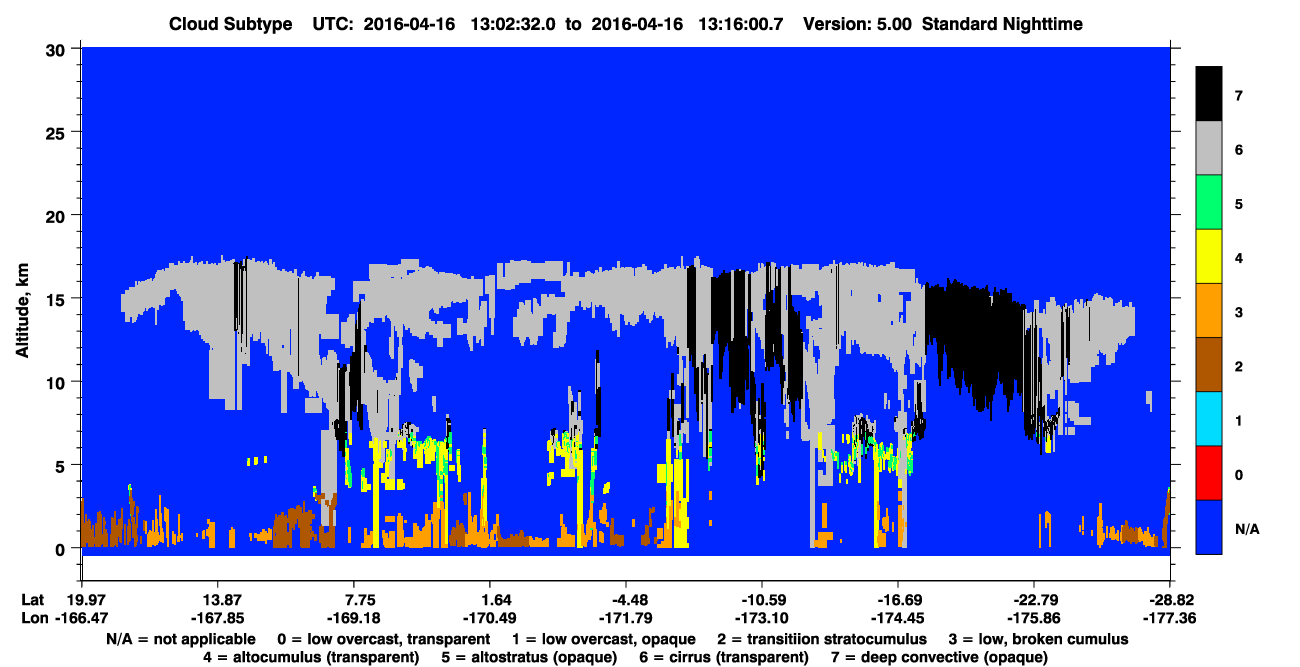This screenshot has height=667, width=1300.
Task: Click the y-axis tick label 30
Action: coord(58,48)
